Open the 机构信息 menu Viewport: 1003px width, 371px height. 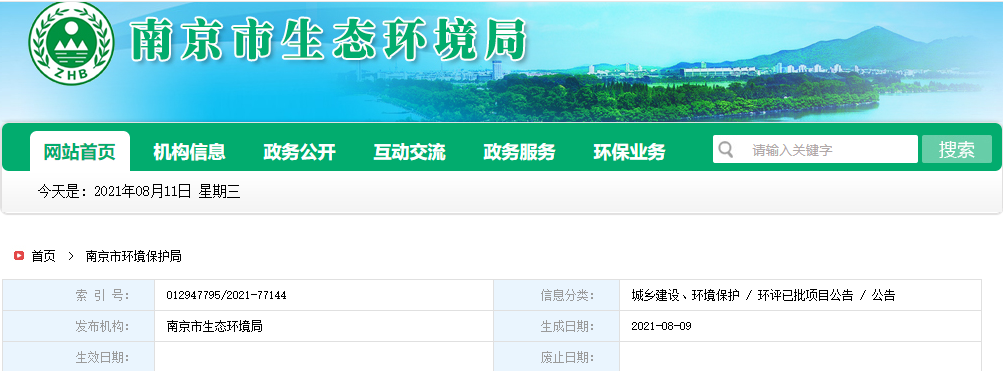[x=189, y=152]
